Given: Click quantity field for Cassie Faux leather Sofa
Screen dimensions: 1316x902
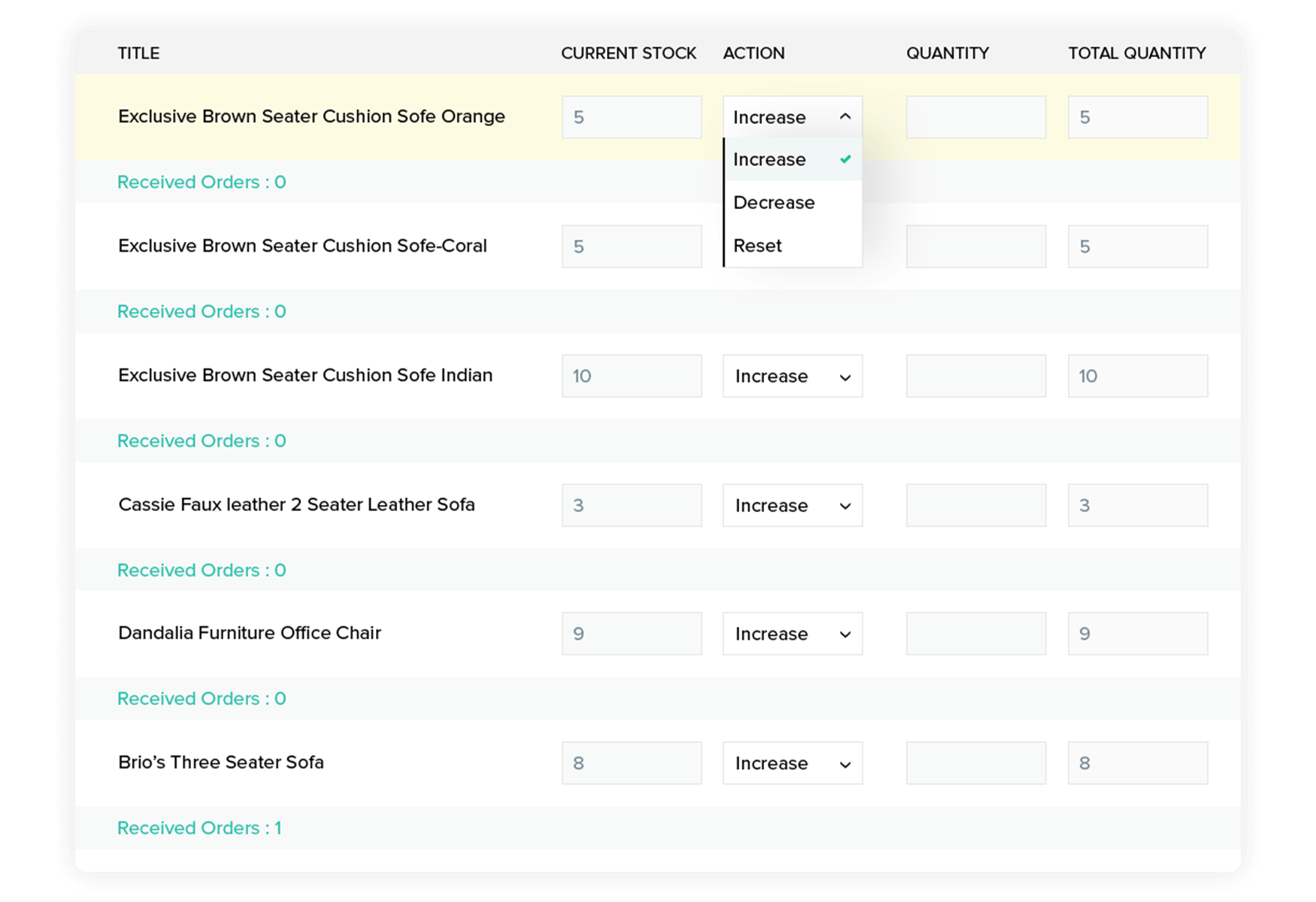Looking at the screenshot, I should click(975, 505).
